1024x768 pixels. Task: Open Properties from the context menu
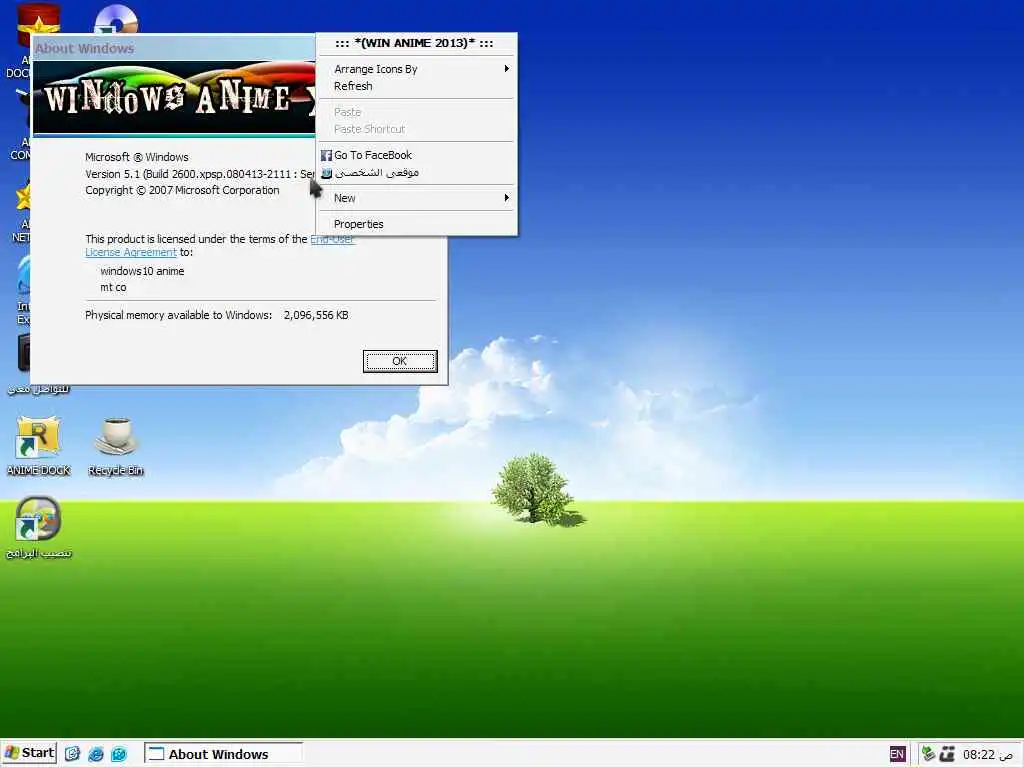click(417, 224)
